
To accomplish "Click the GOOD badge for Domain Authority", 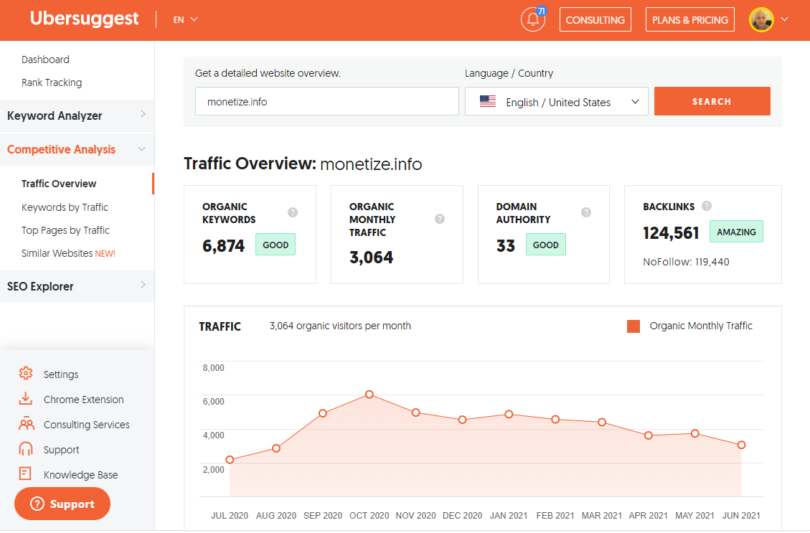I will coord(546,245).
